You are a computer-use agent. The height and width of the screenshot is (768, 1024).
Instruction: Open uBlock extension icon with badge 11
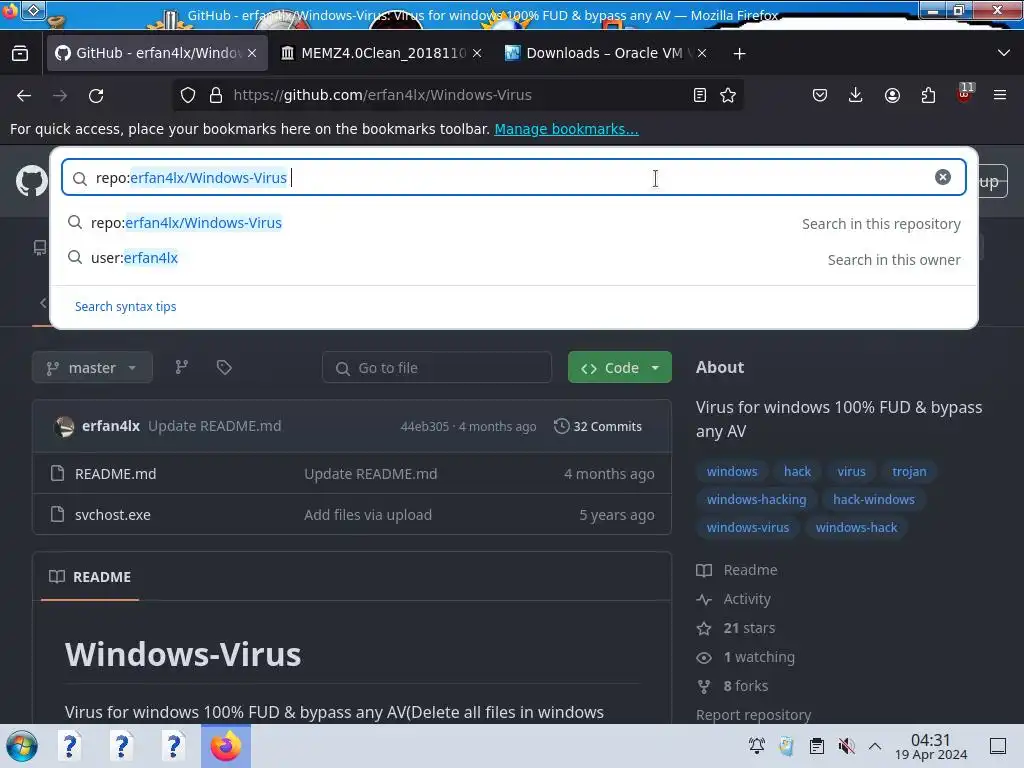(x=965, y=93)
